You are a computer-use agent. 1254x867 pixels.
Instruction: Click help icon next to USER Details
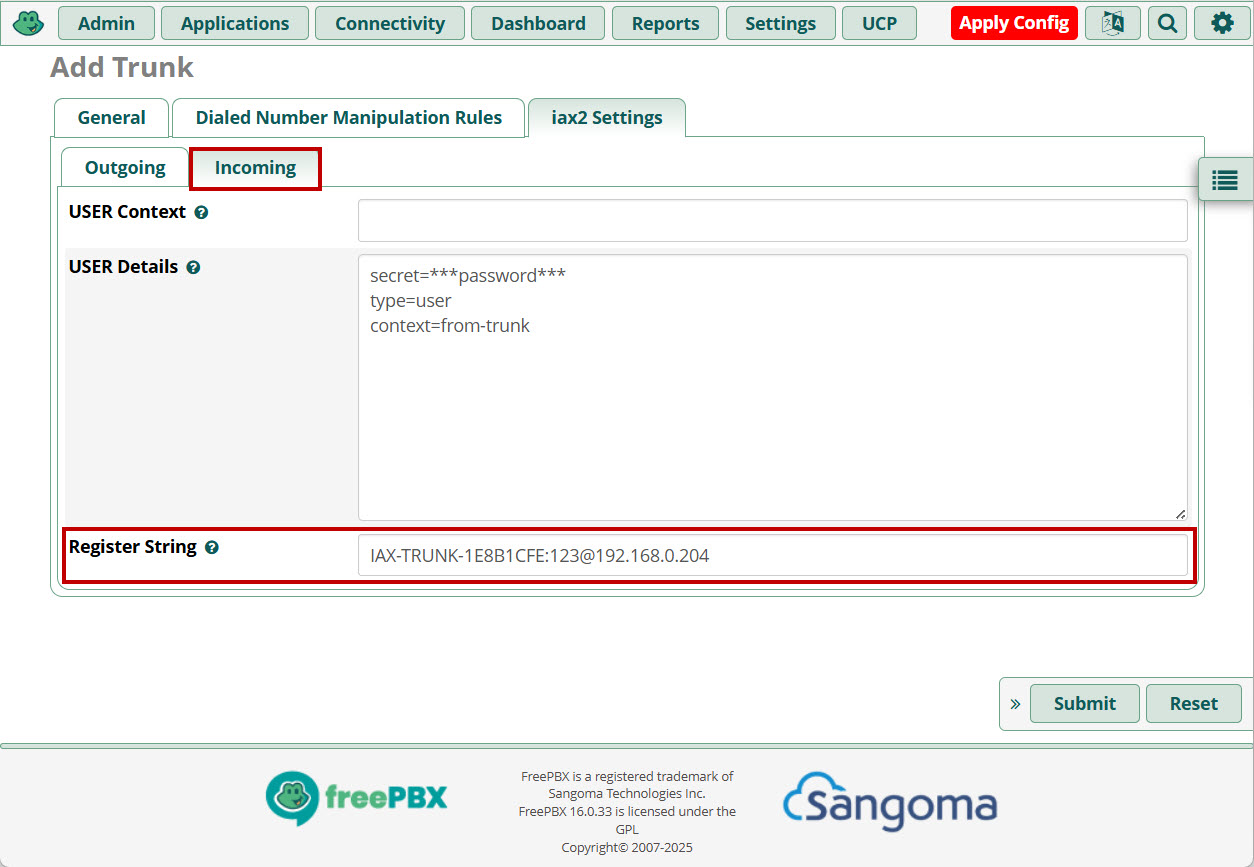tap(193, 268)
